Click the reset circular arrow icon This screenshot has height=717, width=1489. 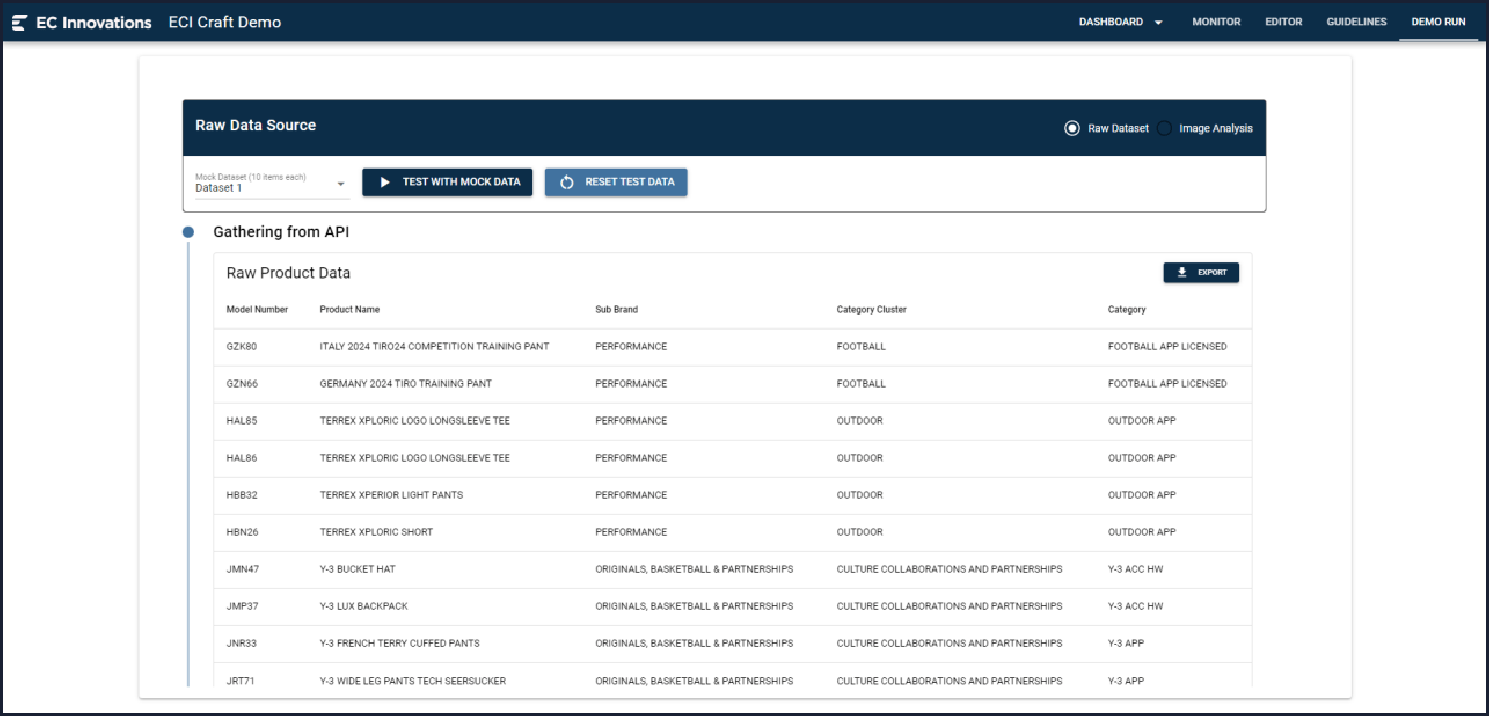(567, 182)
